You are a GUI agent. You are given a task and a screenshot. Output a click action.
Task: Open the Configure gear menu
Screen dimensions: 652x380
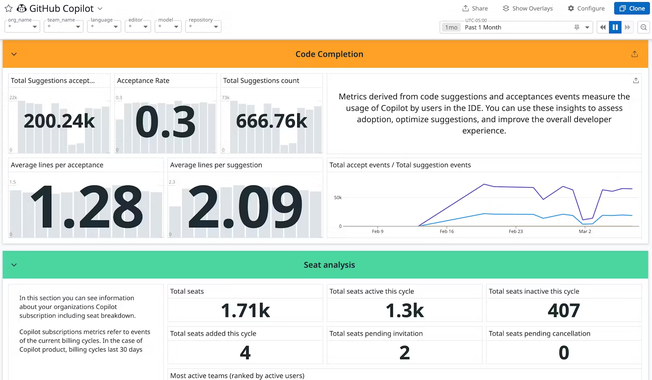click(586, 8)
